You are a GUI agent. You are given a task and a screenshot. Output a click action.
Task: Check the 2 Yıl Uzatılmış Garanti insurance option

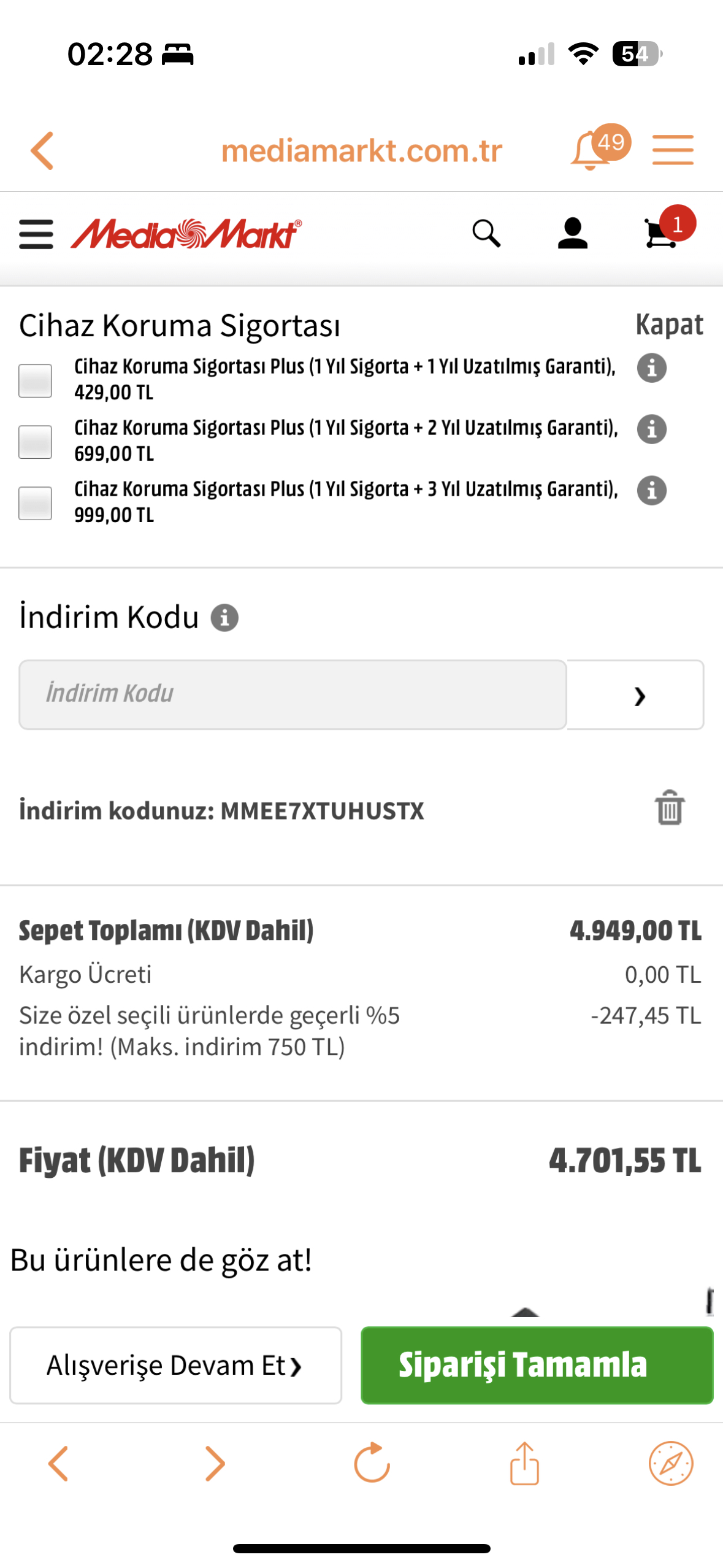(x=35, y=442)
